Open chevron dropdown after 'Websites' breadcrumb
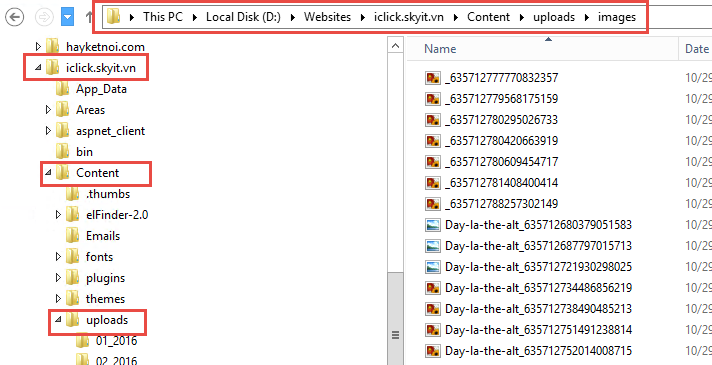712x365 pixels. [x=362, y=18]
